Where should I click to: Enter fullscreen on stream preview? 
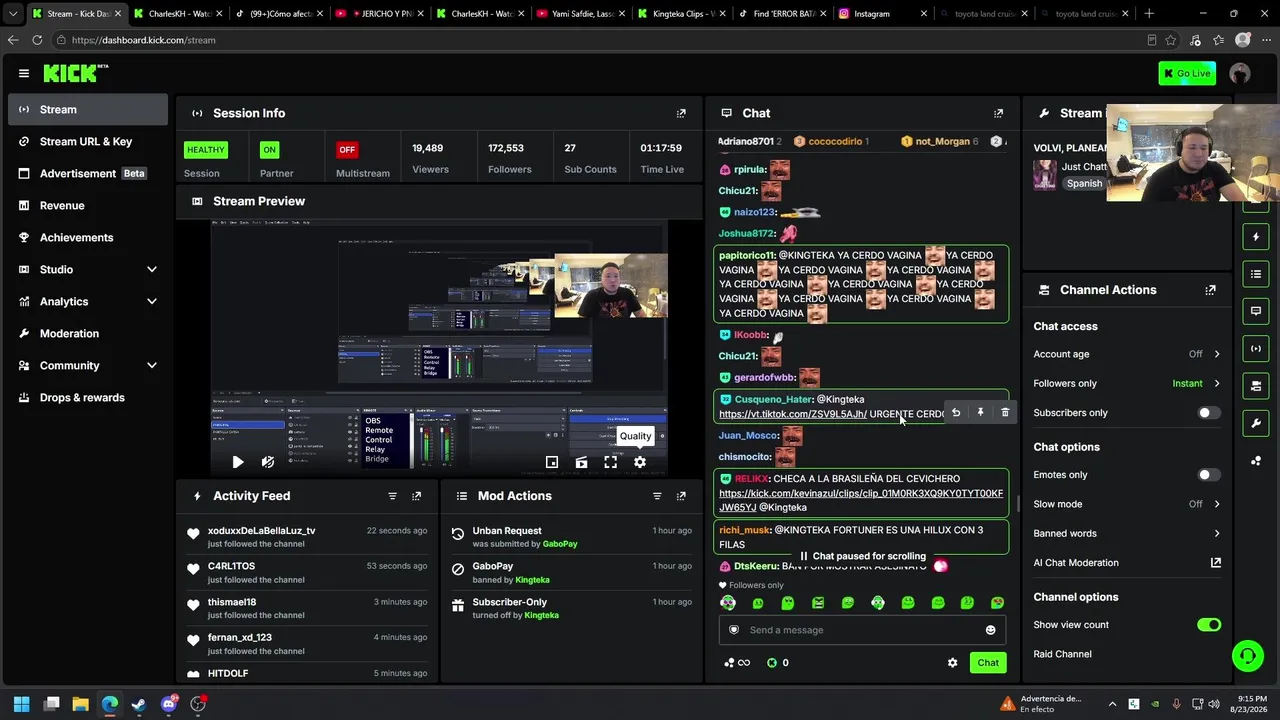pos(610,462)
